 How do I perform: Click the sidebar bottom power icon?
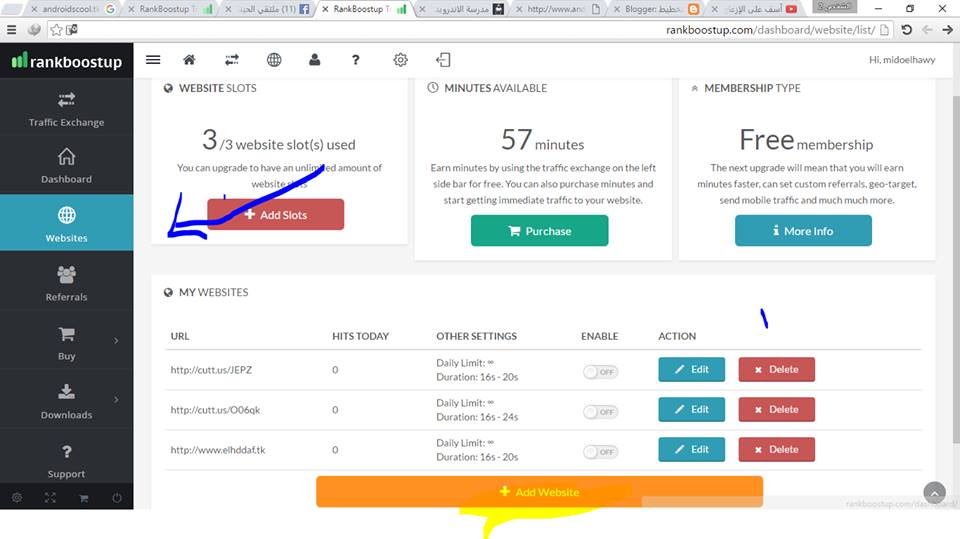pyautogui.click(x=116, y=498)
